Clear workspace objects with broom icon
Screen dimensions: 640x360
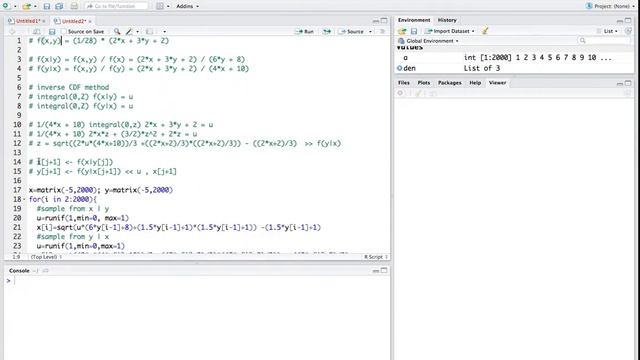pos(485,31)
